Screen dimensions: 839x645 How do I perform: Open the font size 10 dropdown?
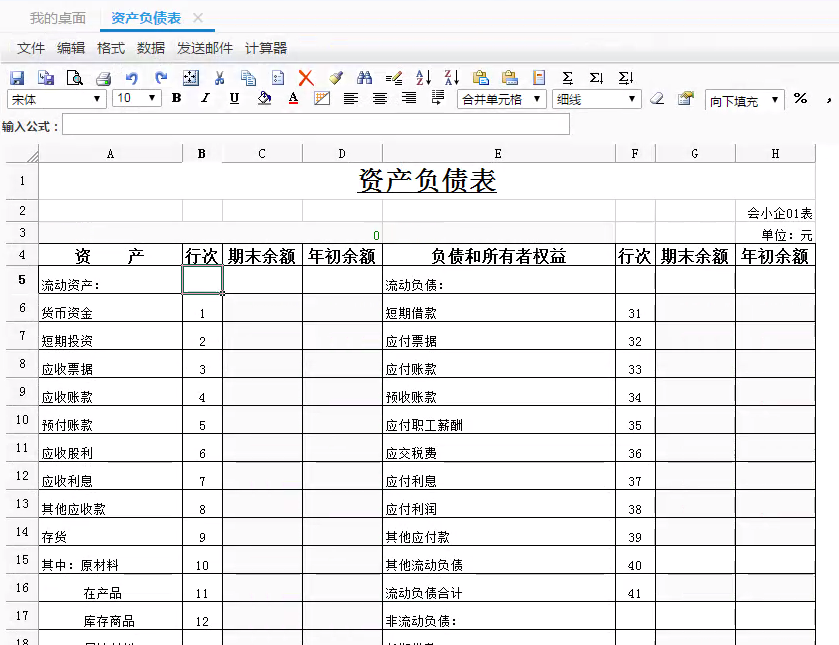(x=137, y=98)
